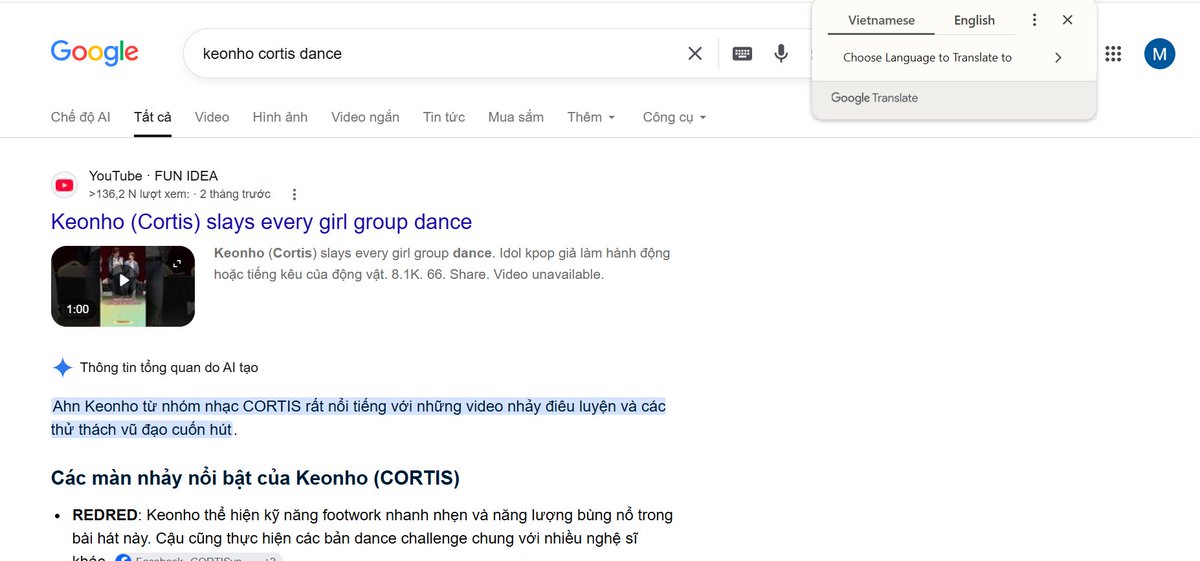Select the Vietnamese translate tab

click(x=881, y=20)
